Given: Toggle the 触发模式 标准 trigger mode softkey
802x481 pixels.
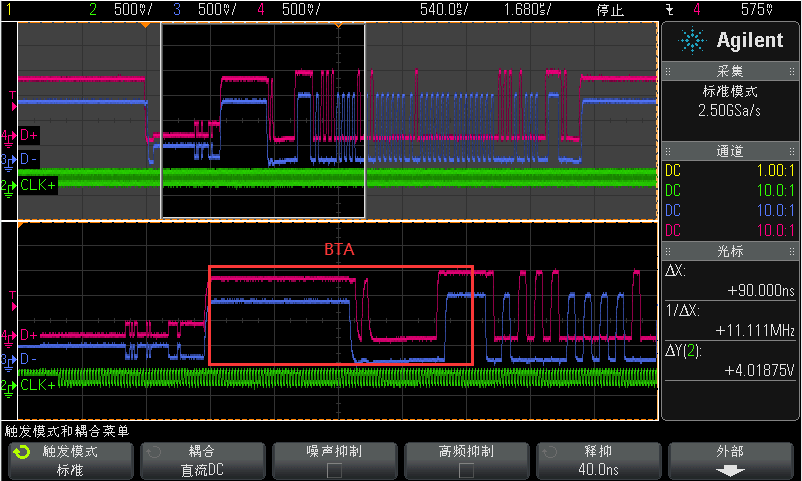Looking at the screenshot, I should click(68, 460).
